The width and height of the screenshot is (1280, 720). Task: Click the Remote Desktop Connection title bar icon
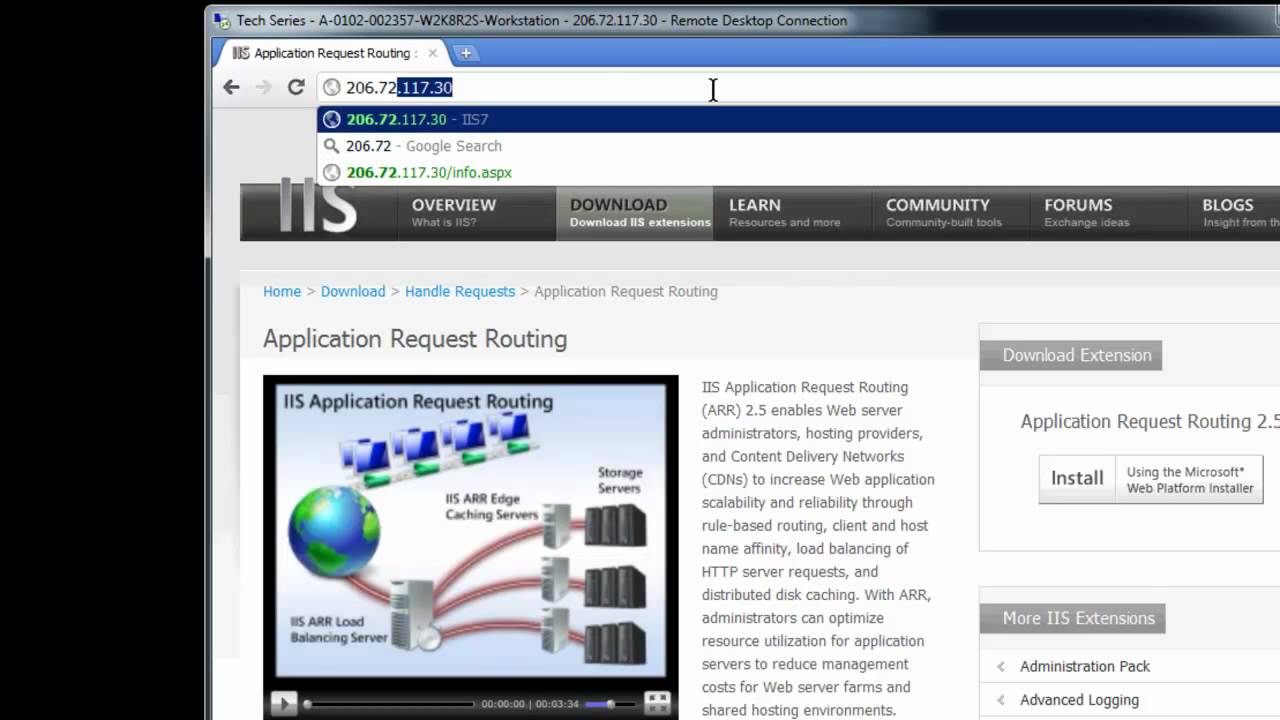coord(223,20)
